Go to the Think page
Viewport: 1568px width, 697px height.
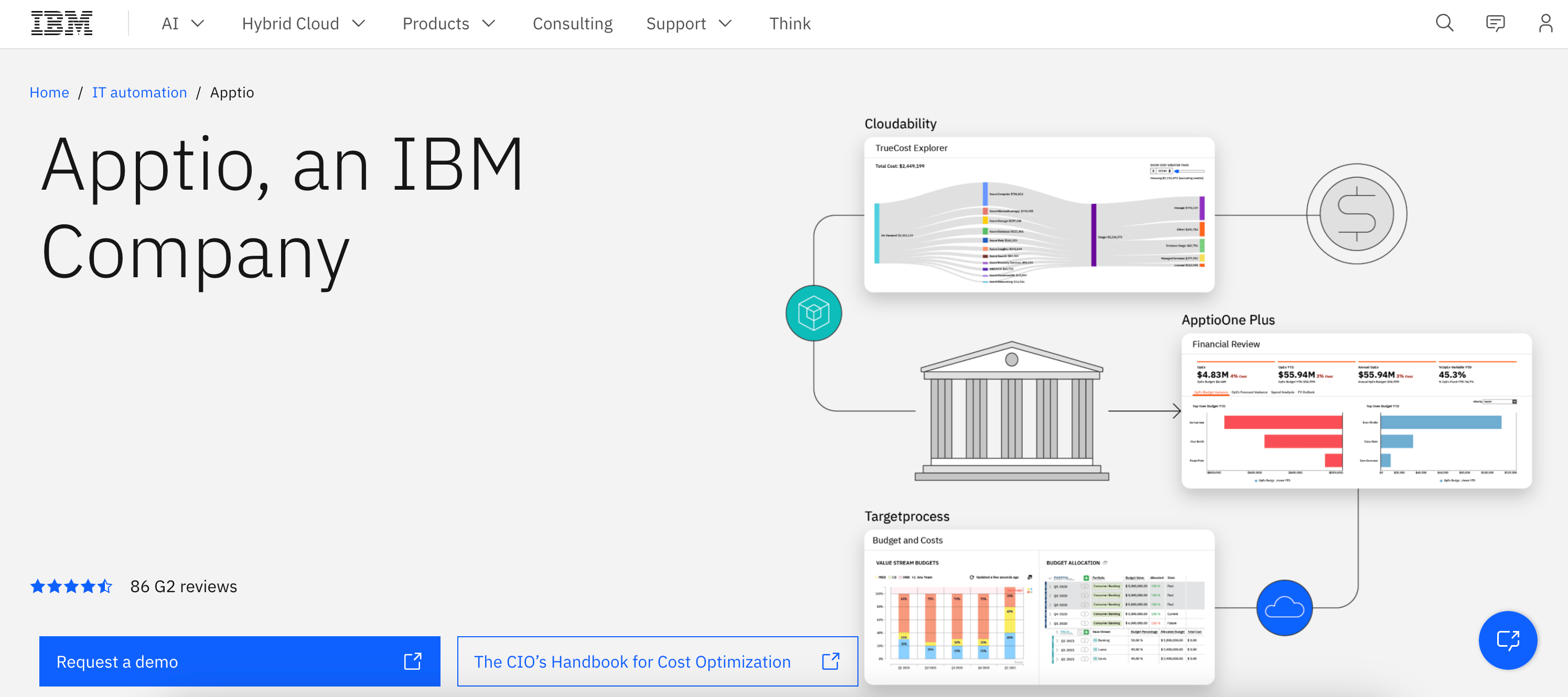point(789,24)
